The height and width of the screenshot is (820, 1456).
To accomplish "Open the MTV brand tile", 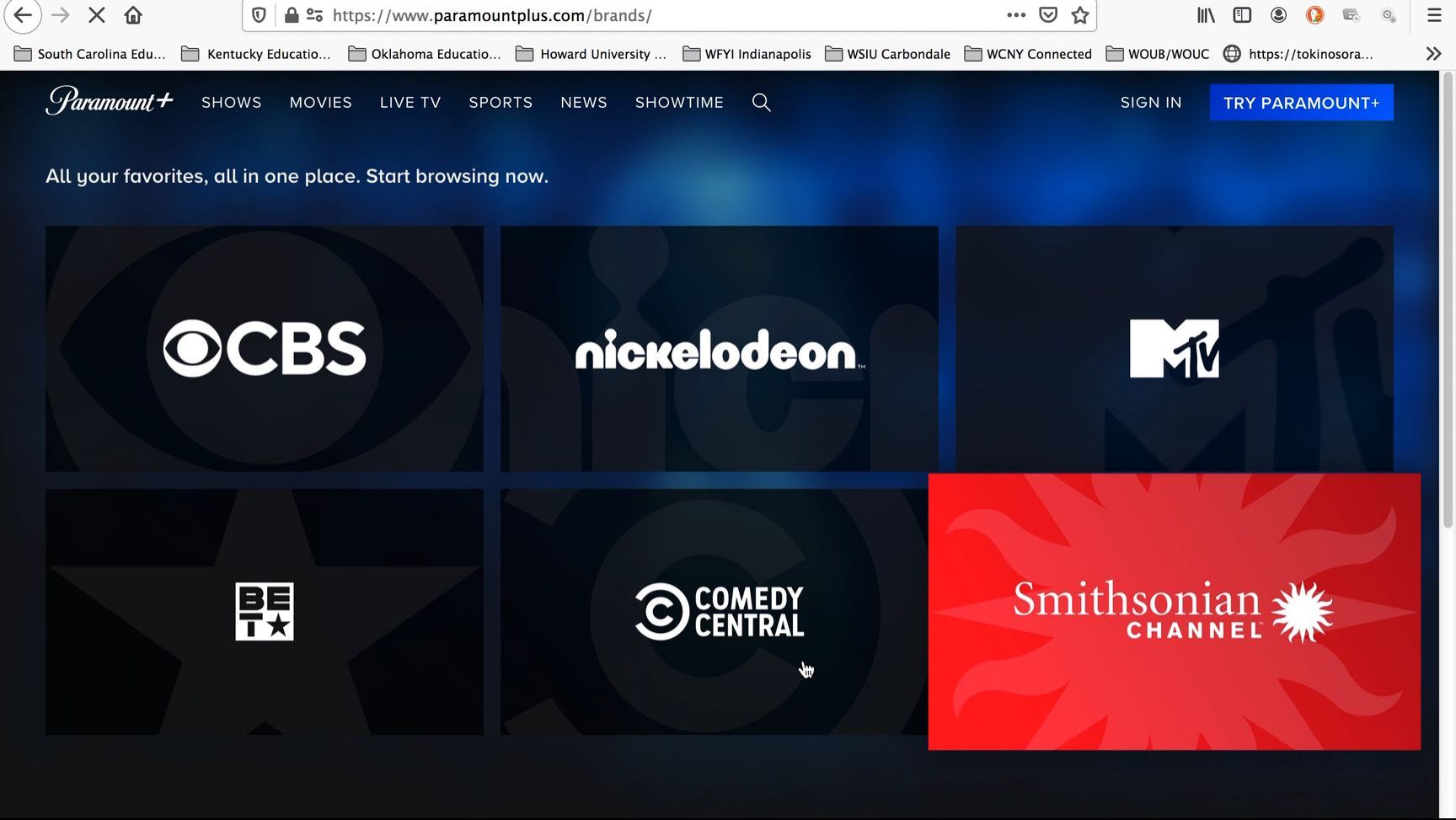I will (1174, 348).
